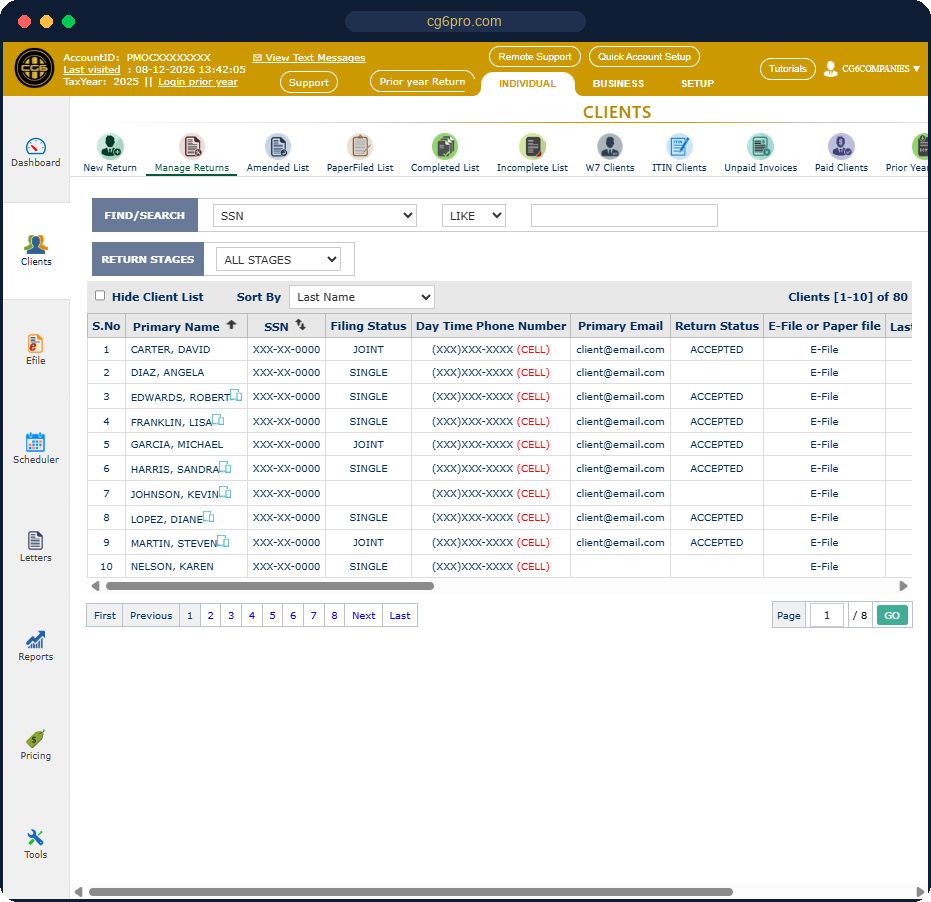Screen dimensions: 931x902
Task: Click the CG6 company logo
Action: coord(34,68)
